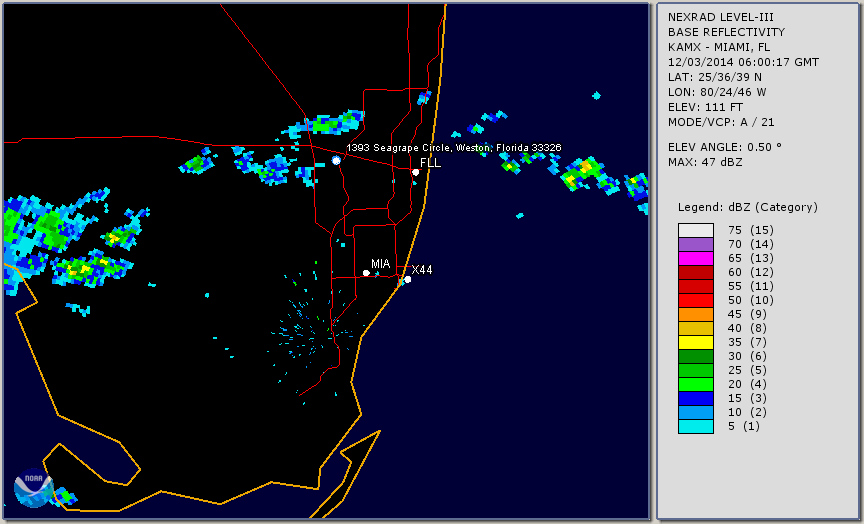This screenshot has width=864, height=524.
Task: Click the 12/03/2014 06:00:17 GMT timestamp
Action: pyautogui.click(x=743, y=62)
